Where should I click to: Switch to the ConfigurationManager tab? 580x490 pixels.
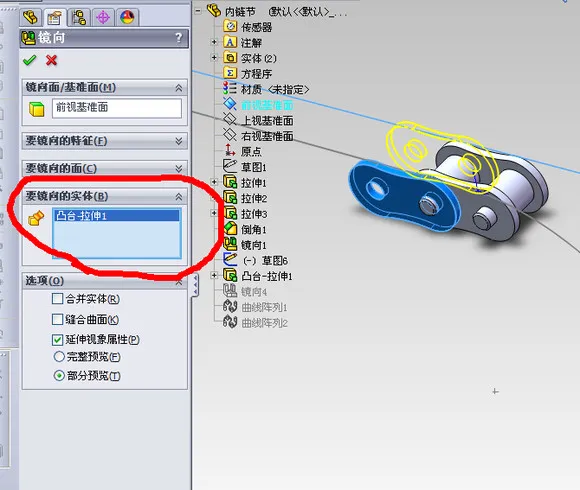coord(79,17)
